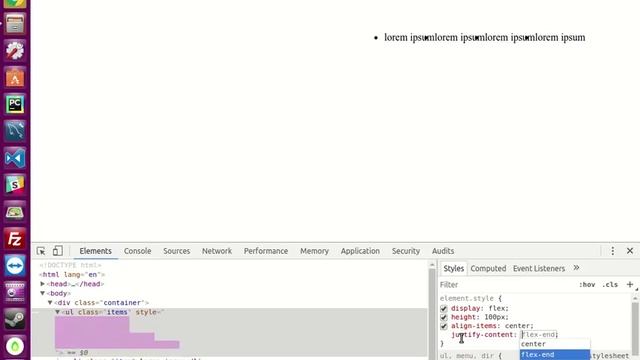640x360 pixels.
Task: Open the Memory tab
Action: click(x=314, y=251)
